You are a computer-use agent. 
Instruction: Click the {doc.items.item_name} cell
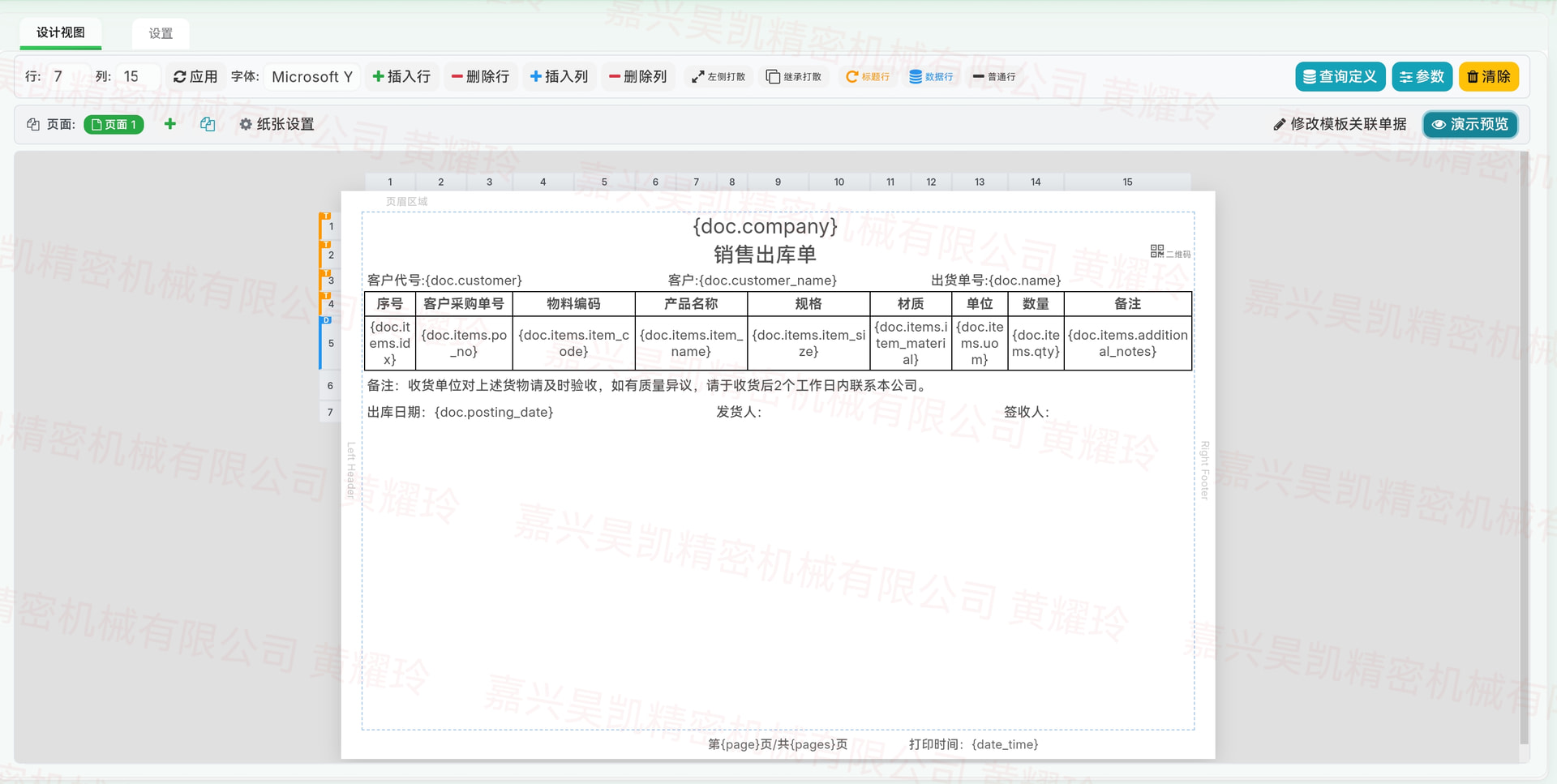pyautogui.click(x=691, y=343)
